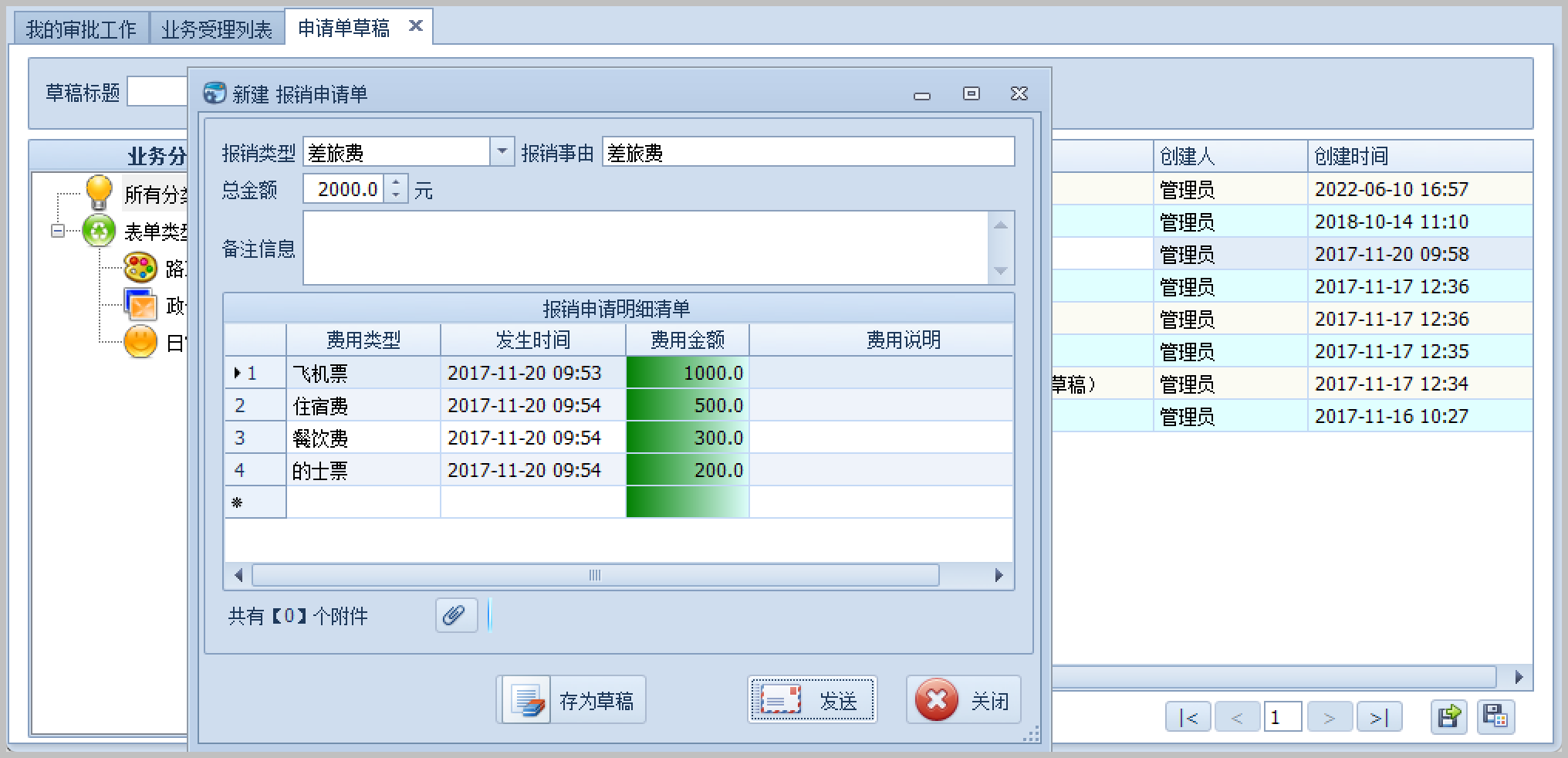Maximize the 新建 报销申请单 dialog
This screenshot has width=1568, height=758.
972,93
